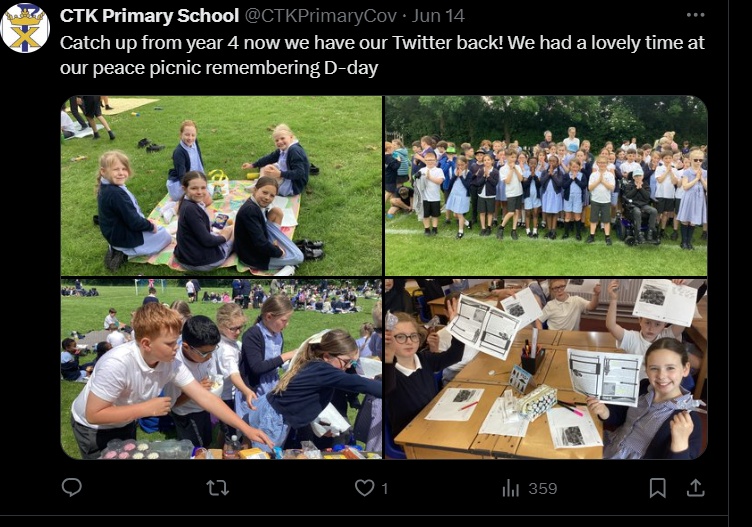
Task: Click the tweet text about peace picnic
Action: pos(382,55)
